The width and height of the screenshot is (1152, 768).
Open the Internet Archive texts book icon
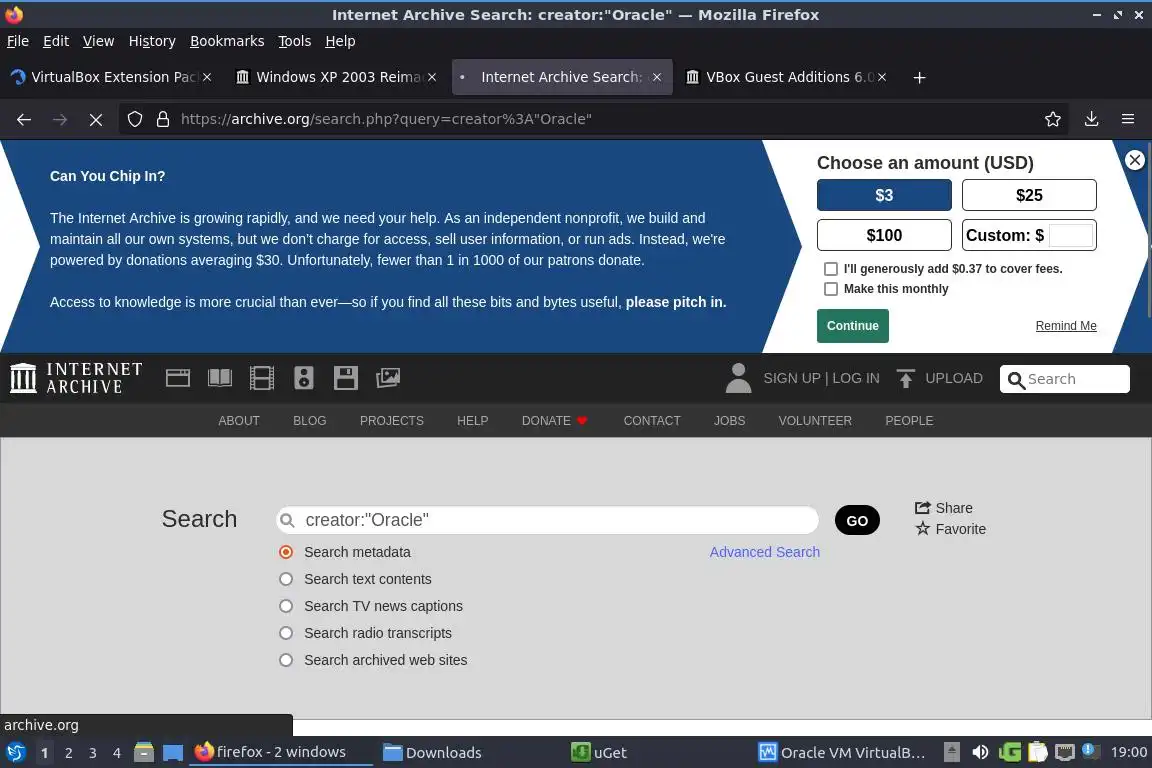point(220,378)
